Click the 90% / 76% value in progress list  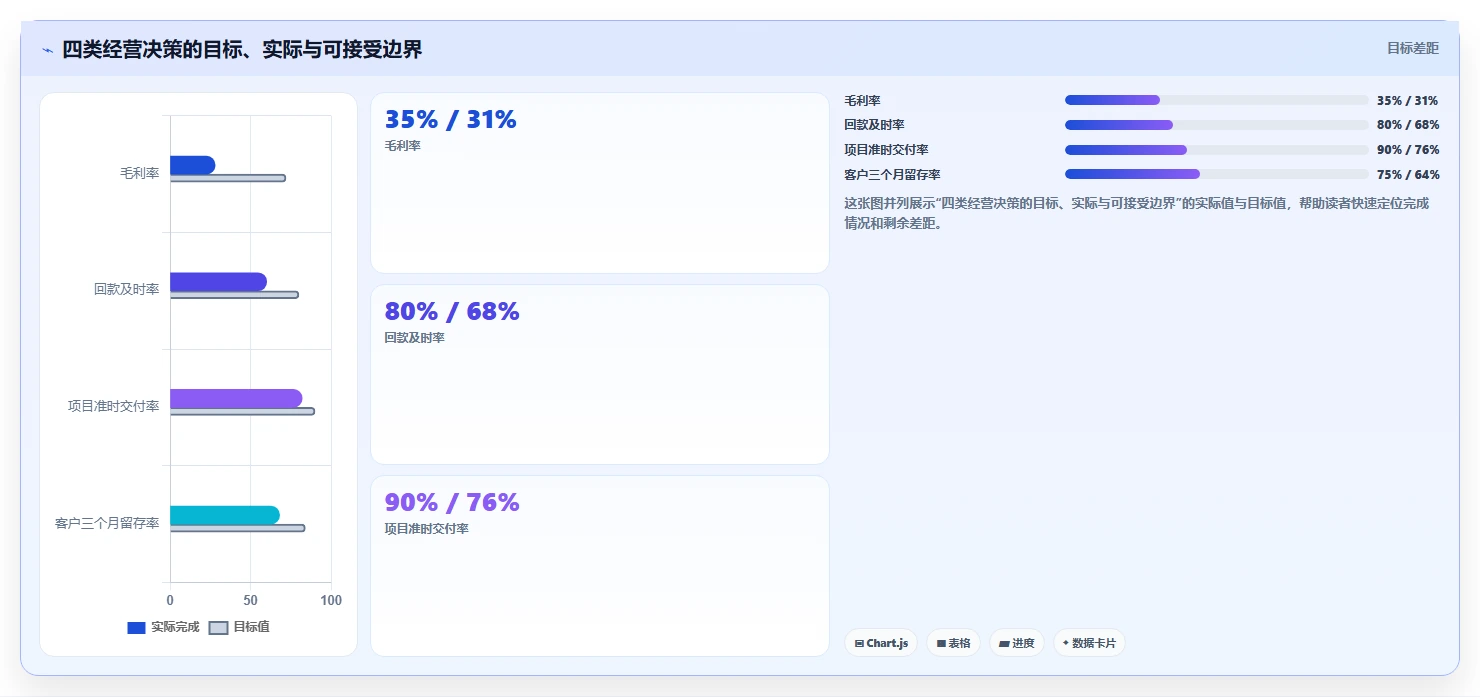(x=1408, y=150)
